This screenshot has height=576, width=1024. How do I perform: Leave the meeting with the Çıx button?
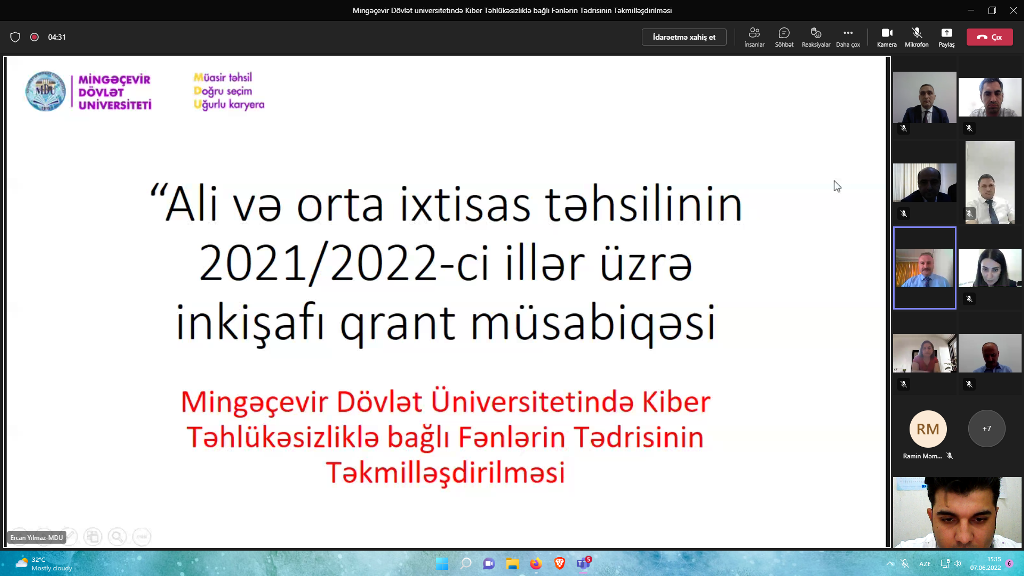pos(989,37)
